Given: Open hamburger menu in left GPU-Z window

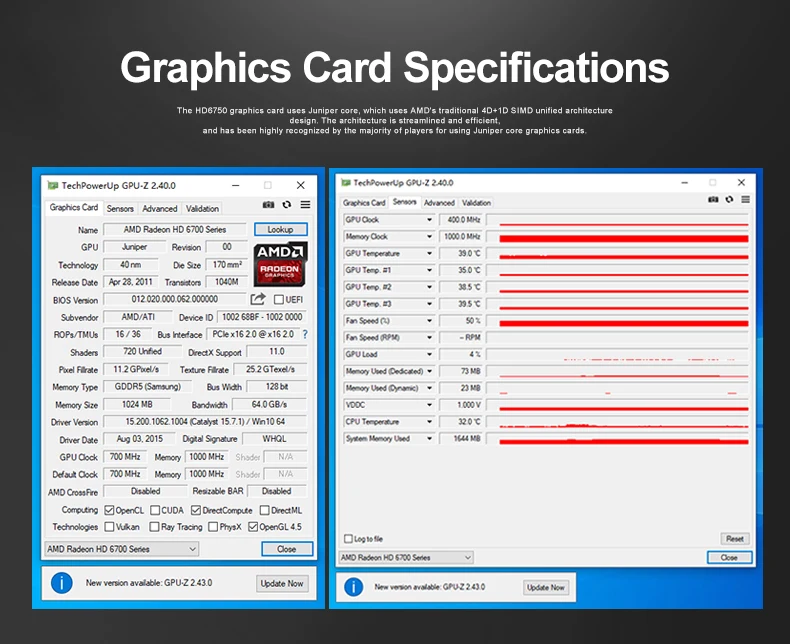Looking at the screenshot, I should click(305, 205).
